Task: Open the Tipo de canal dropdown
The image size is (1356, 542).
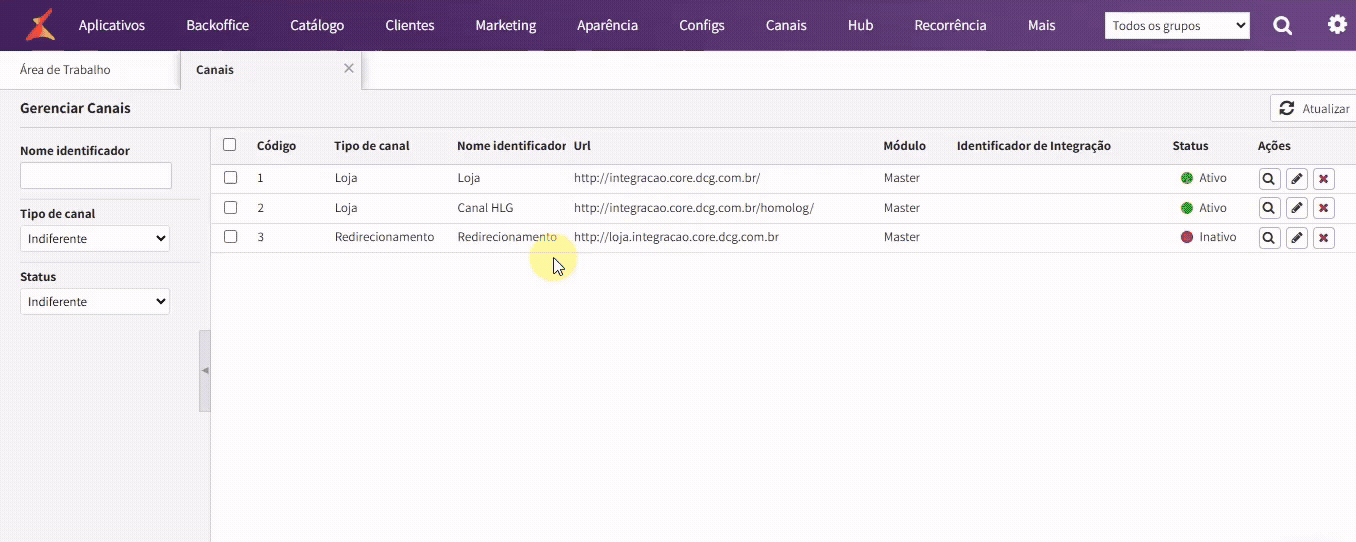Action: pyautogui.click(x=95, y=239)
